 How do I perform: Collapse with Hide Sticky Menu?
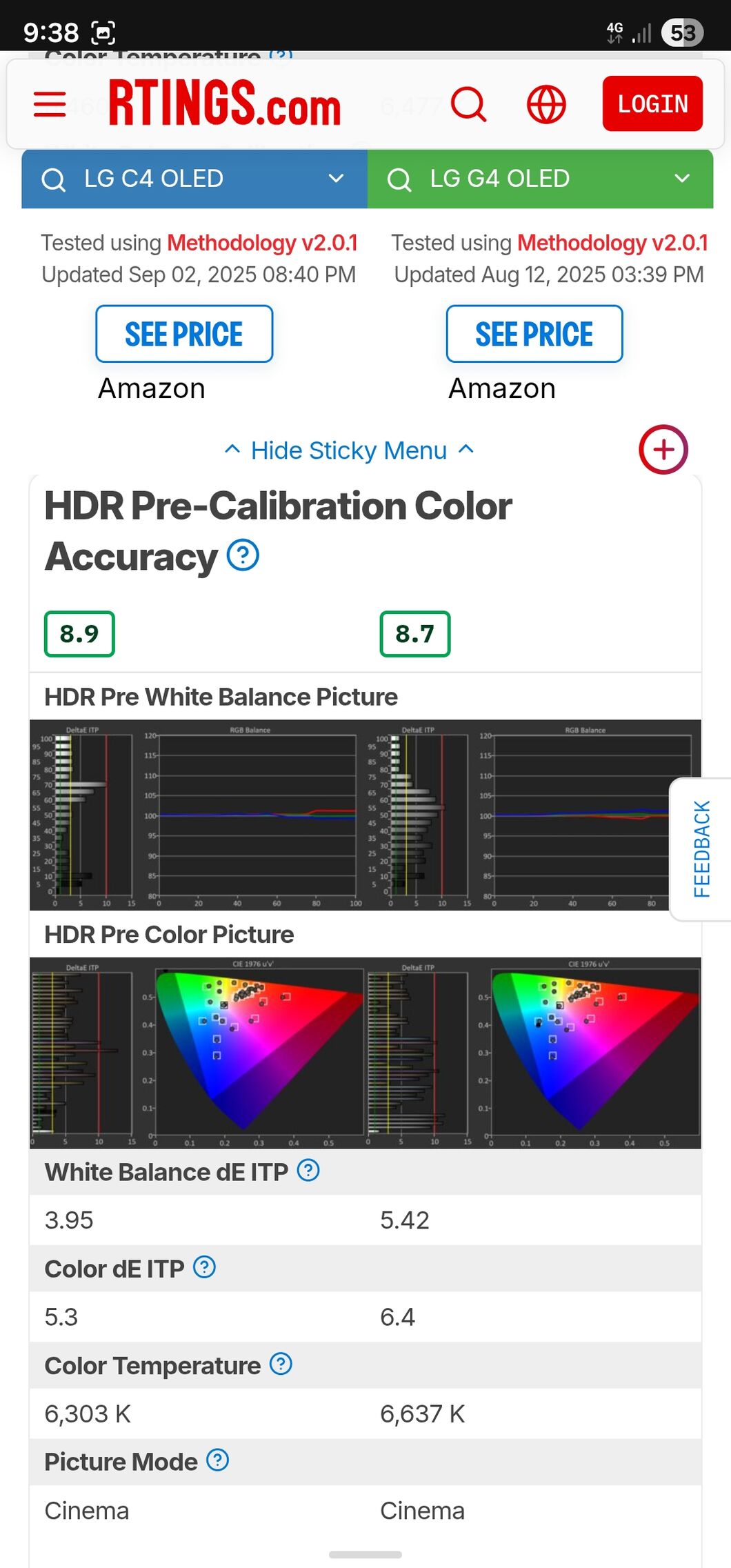point(349,450)
